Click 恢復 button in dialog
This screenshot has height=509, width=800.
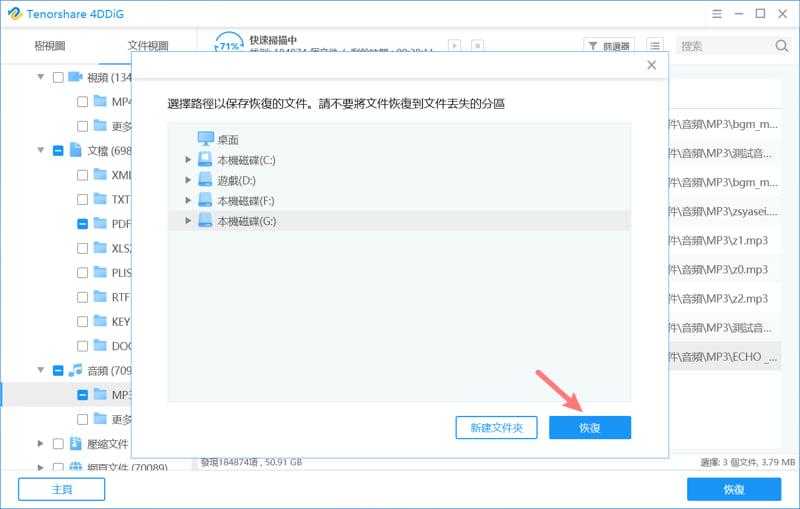pos(590,427)
